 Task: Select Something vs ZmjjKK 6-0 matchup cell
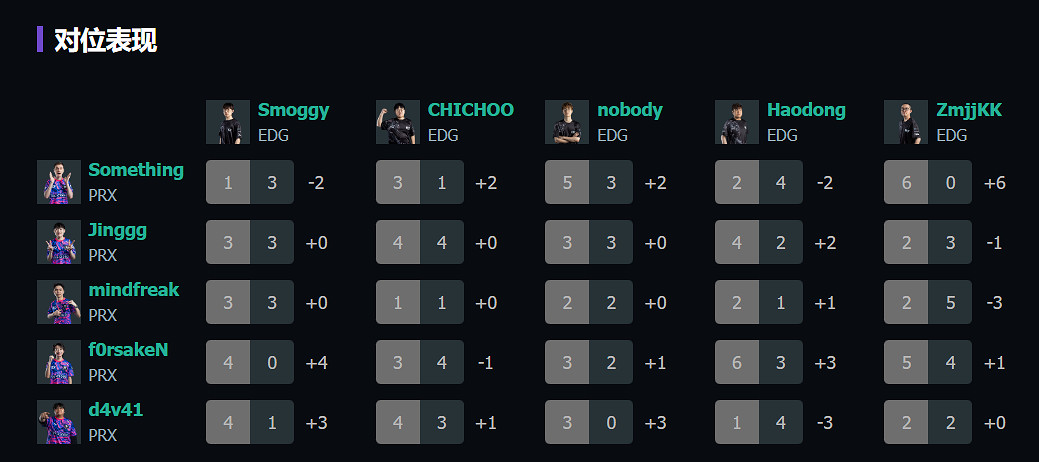[928, 182]
